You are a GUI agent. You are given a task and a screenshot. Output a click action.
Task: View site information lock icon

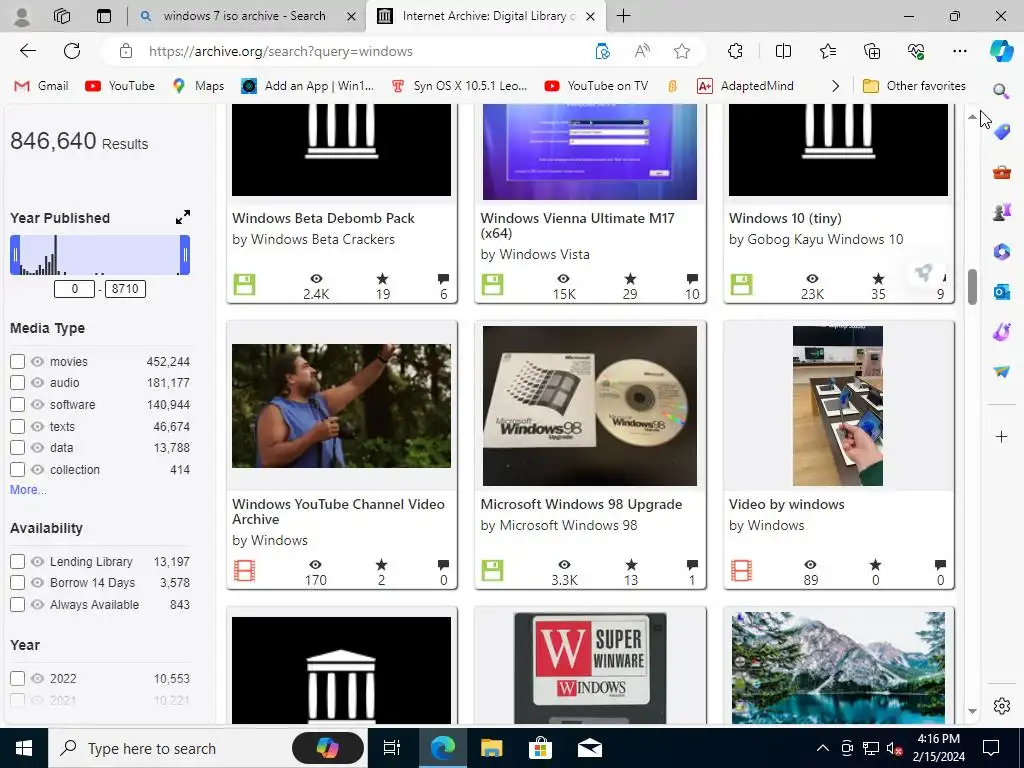click(126, 51)
